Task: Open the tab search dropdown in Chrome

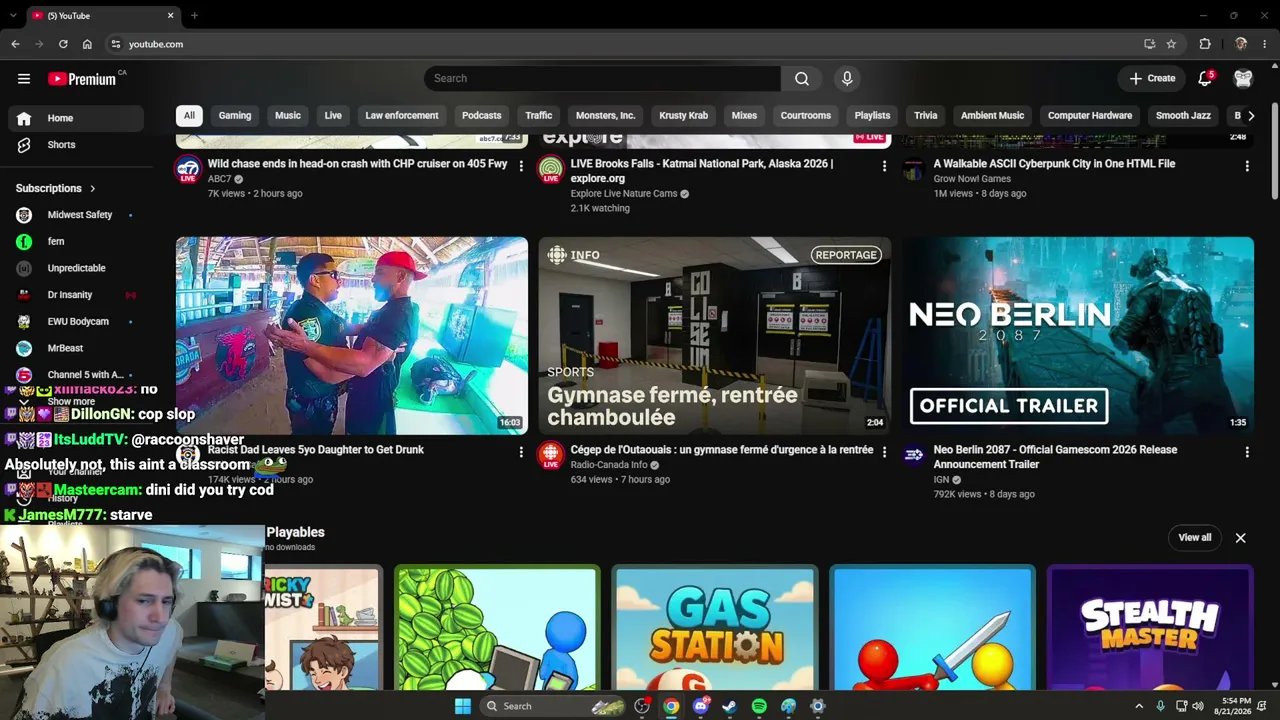Action: 13,16
